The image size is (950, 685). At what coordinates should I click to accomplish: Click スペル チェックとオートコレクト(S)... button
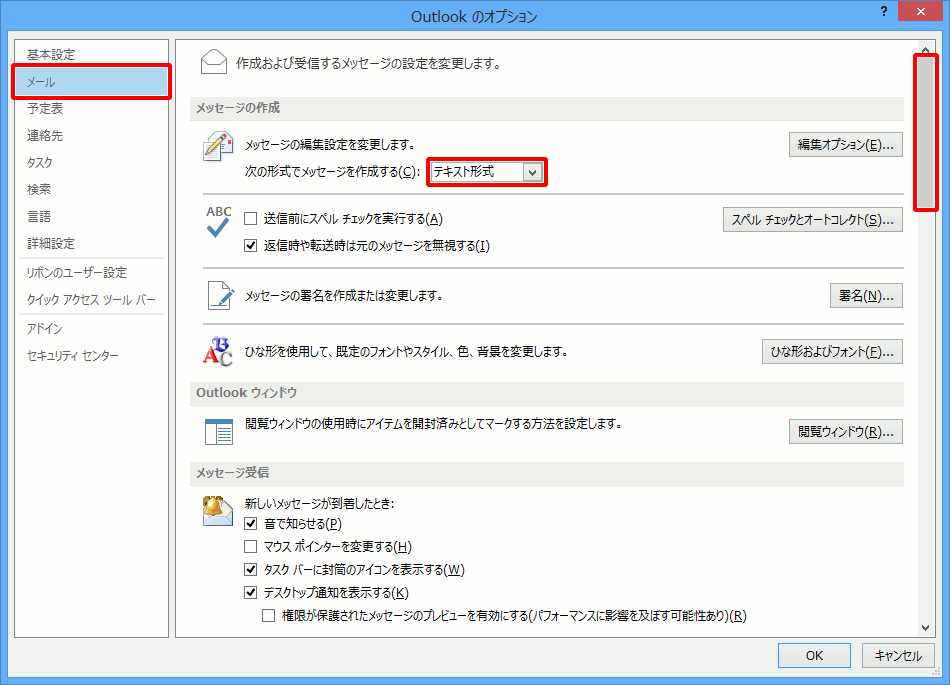point(812,219)
